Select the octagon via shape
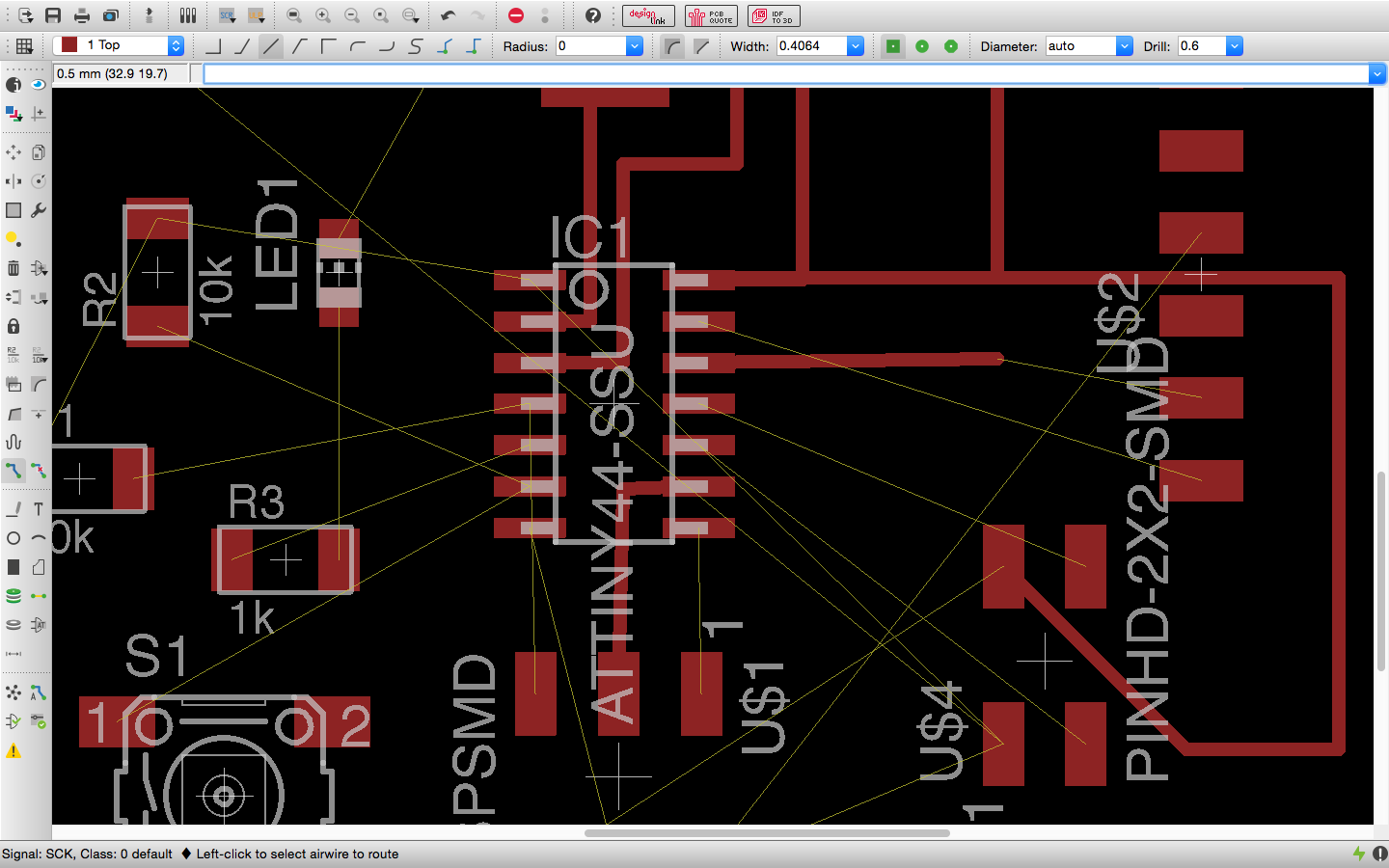The image size is (1389, 868). (x=951, y=45)
